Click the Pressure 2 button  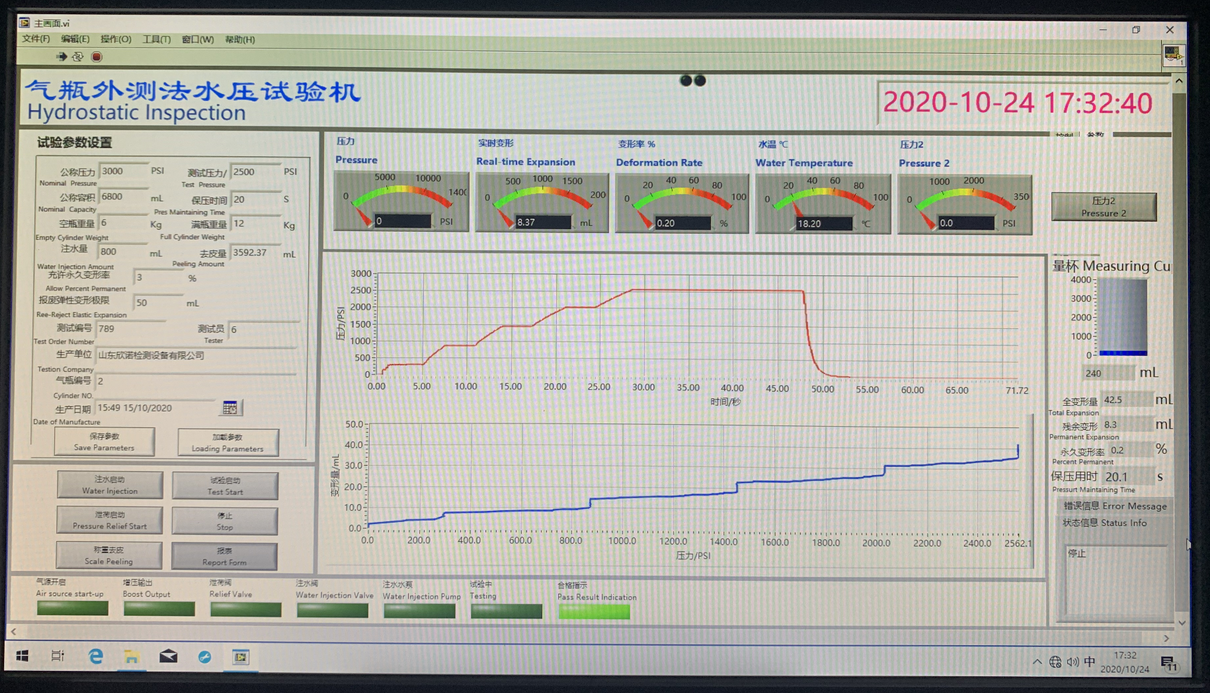(x=1103, y=207)
